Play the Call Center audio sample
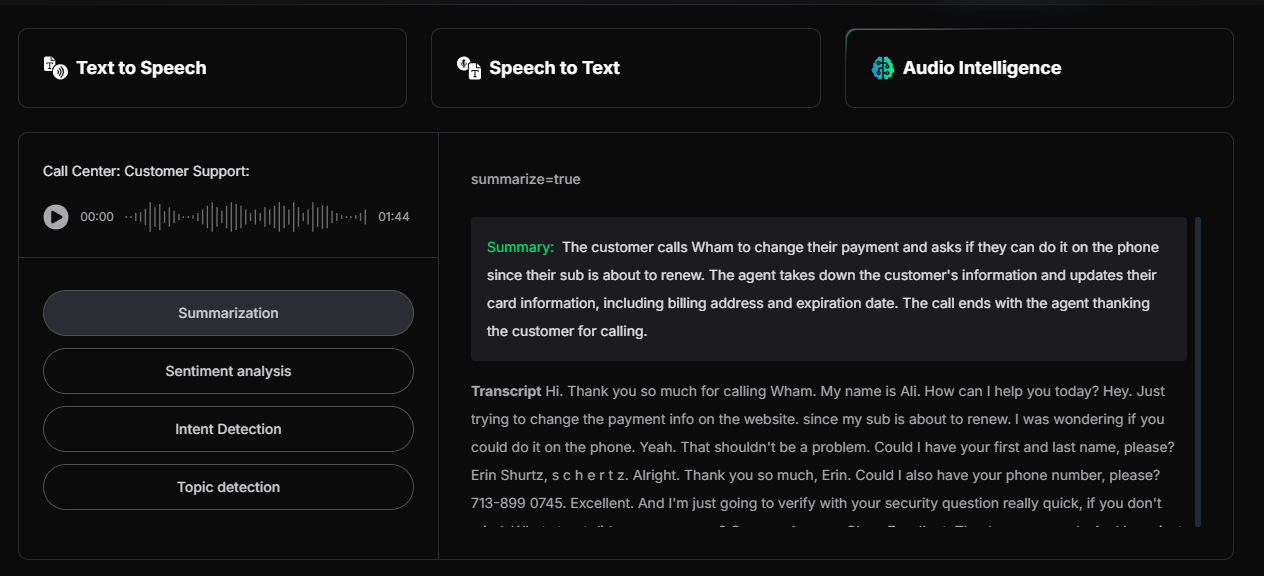Screen dimensions: 1264x576 pyautogui.click(x=56, y=217)
